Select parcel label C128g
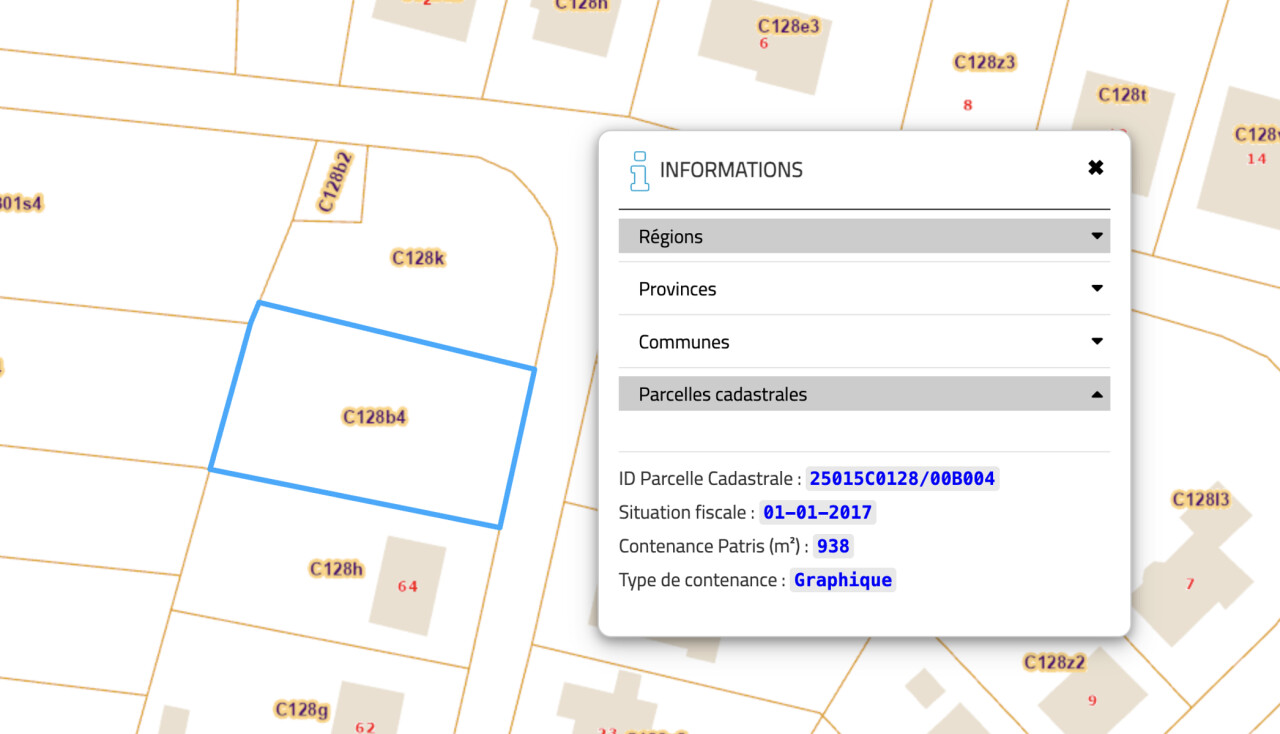Image resolution: width=1280 pixels, height=734 pixels. tap(302, 710)
